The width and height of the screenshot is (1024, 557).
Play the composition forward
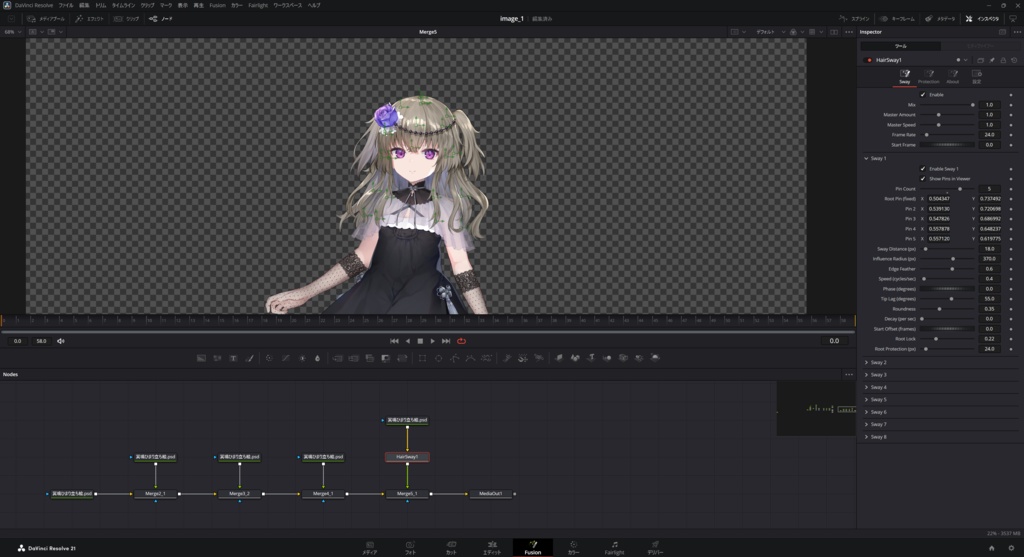pyautogui.click(x=432, y=341)
